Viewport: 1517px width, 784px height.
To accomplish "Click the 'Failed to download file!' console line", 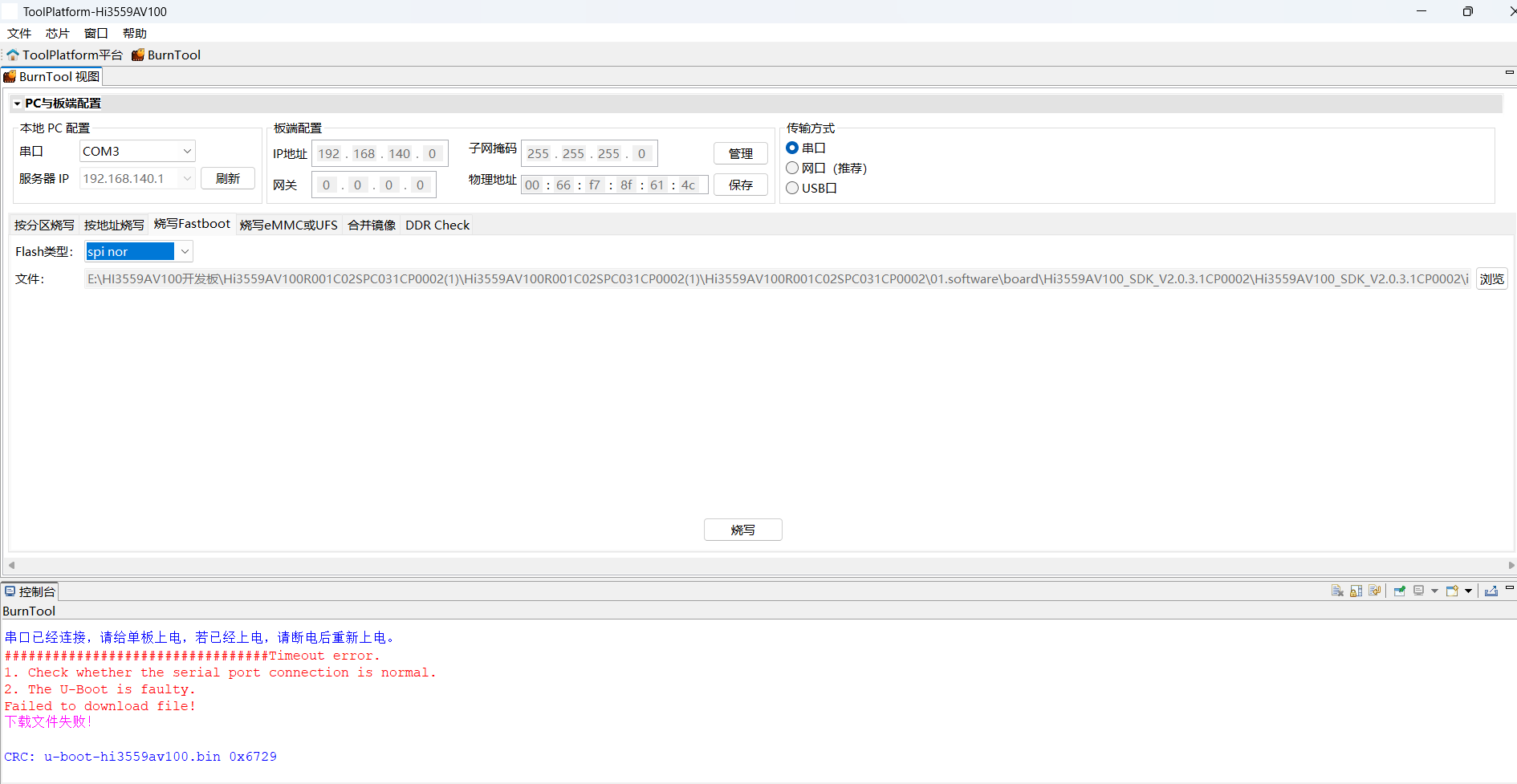I will coord(100,706).
